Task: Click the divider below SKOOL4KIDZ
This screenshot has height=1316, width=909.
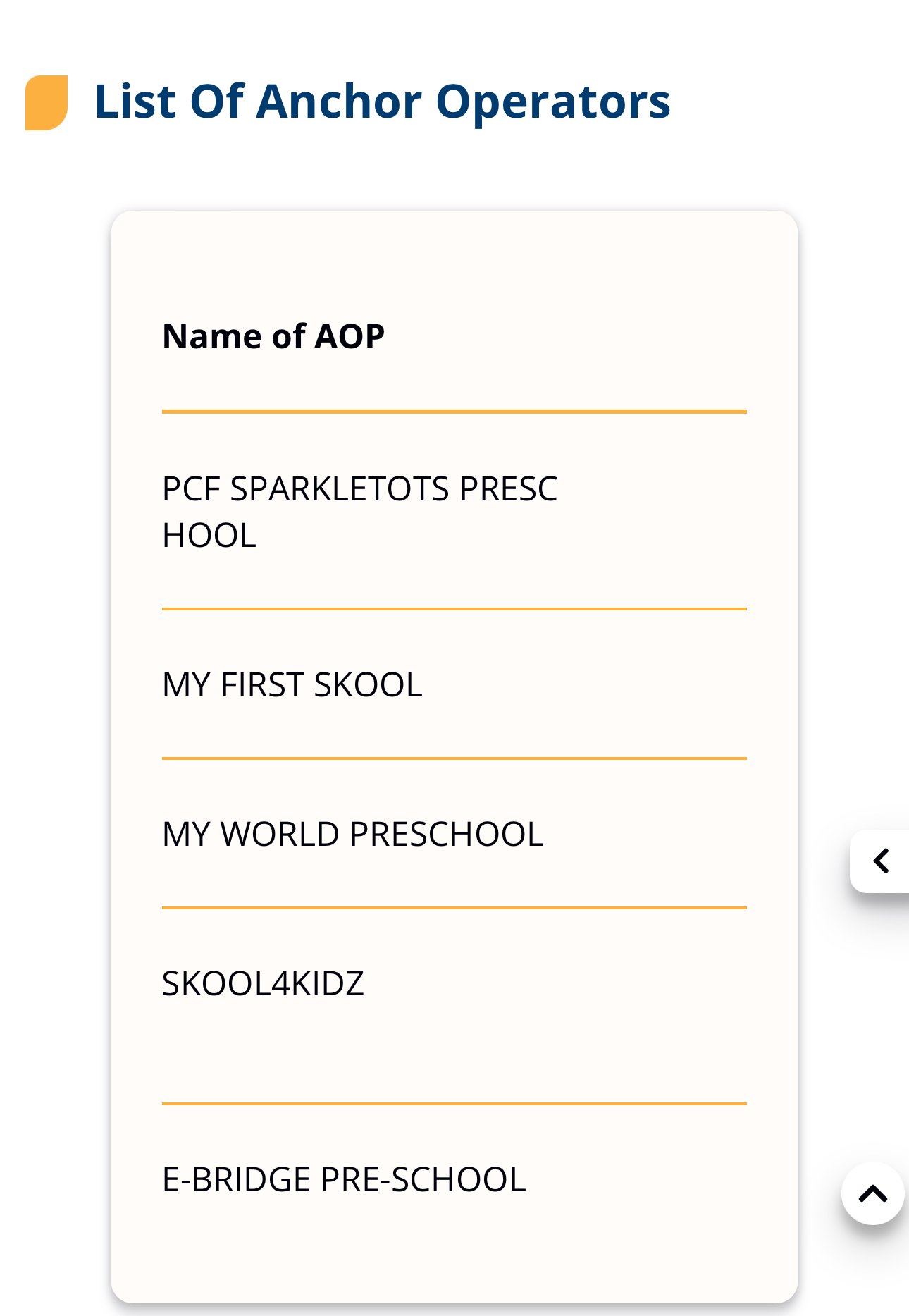Action: coord(454,1104)
